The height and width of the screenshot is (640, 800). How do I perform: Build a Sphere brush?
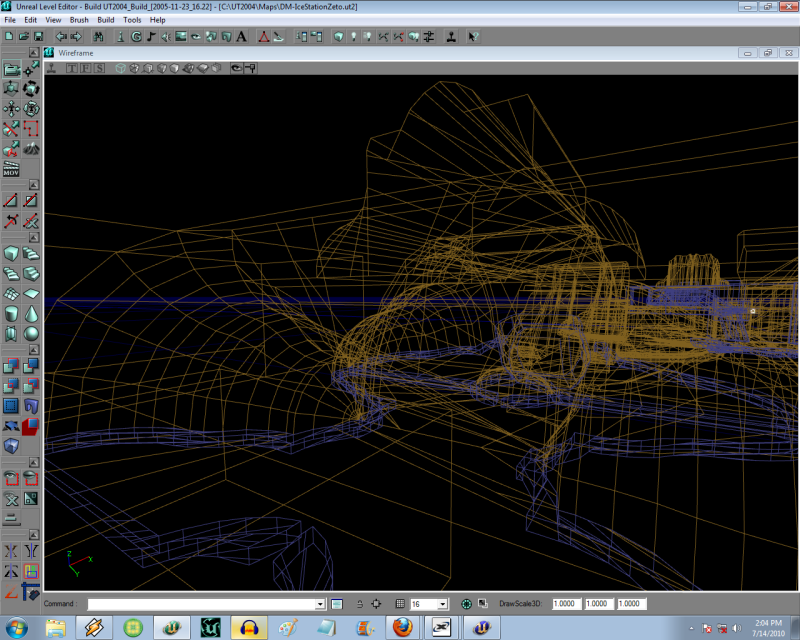coord(31,334)
